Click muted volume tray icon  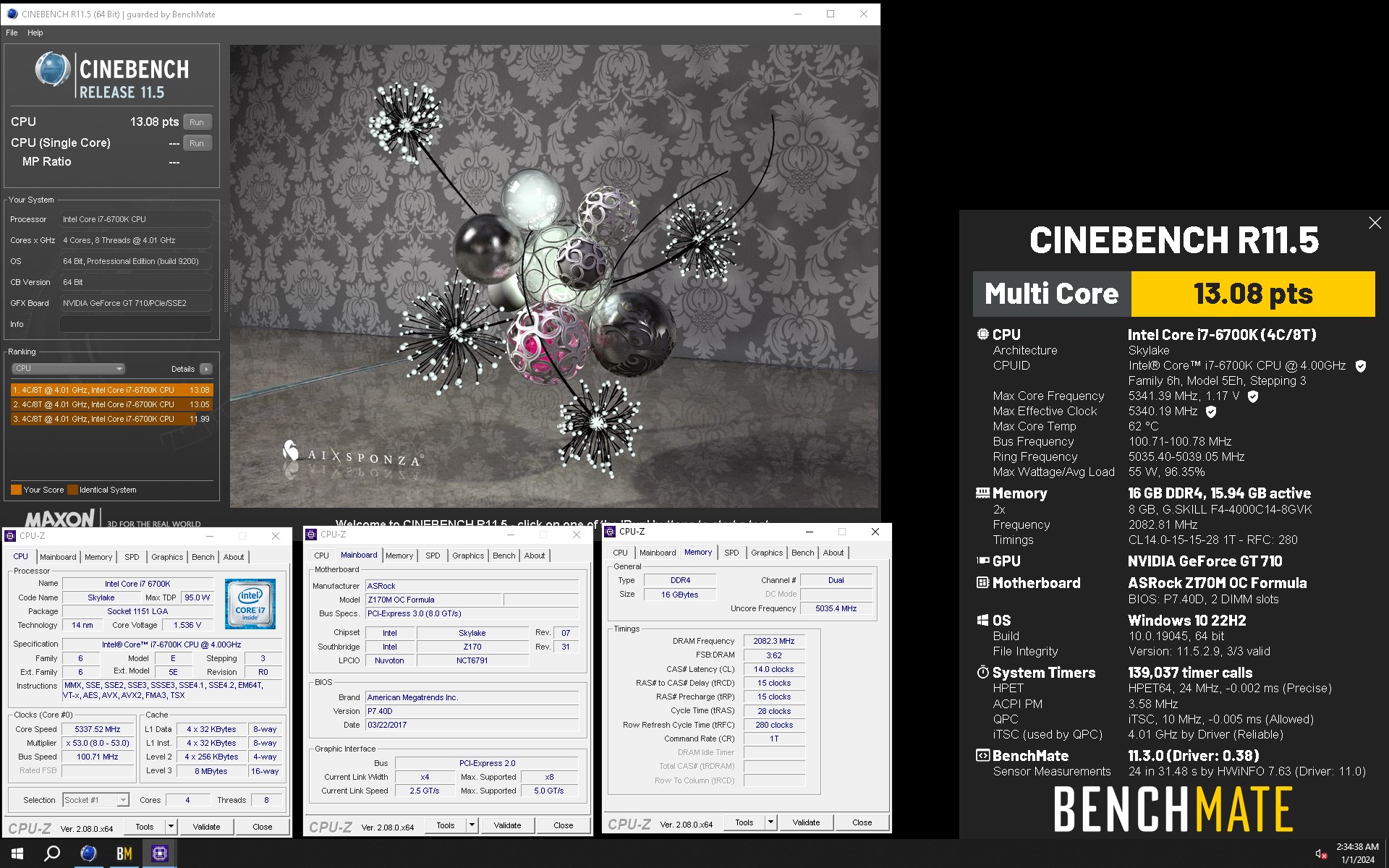point(1320,854)
